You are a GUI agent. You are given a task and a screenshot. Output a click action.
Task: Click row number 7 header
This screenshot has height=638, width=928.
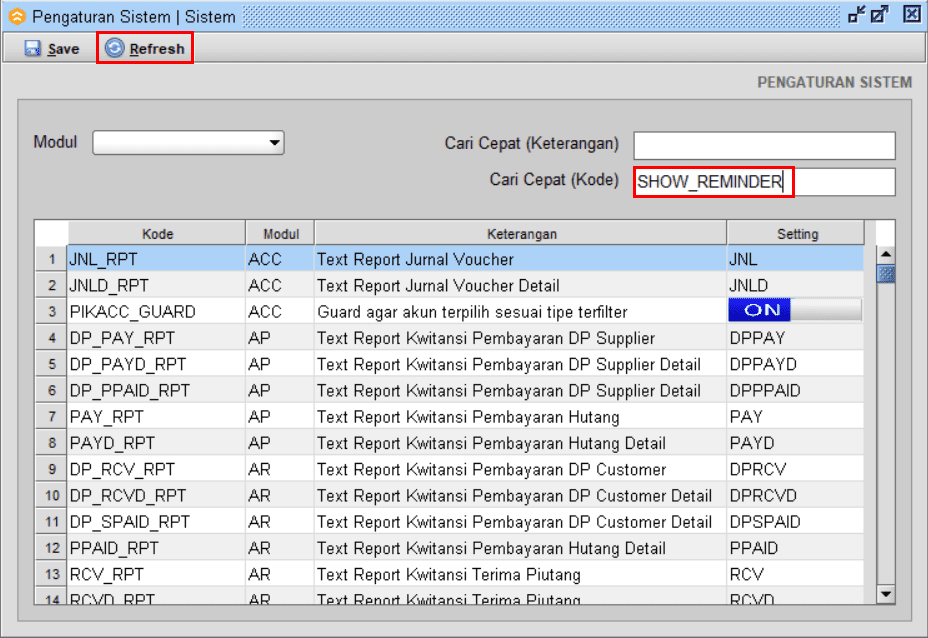(x=51, y=417)
